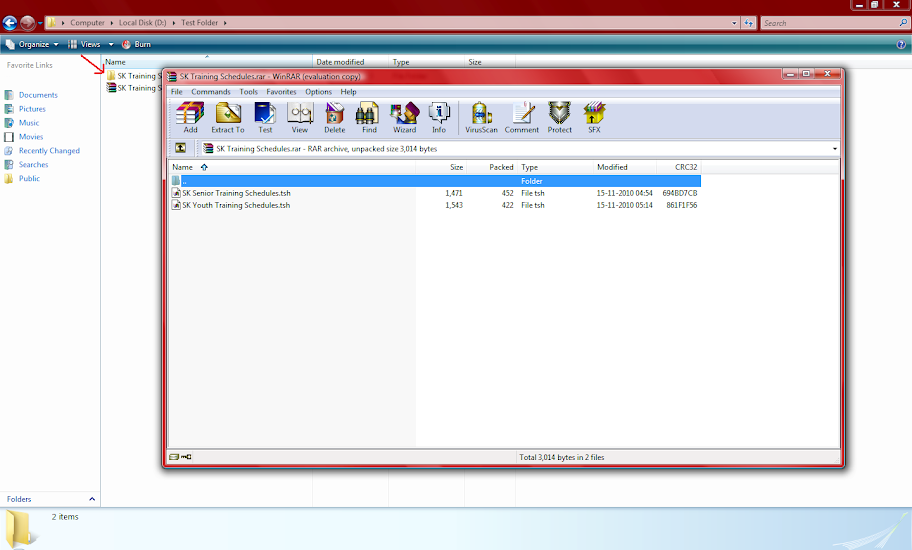
Task: Select the SK Training folder in Explorer
Action: [x=134, y=76]
